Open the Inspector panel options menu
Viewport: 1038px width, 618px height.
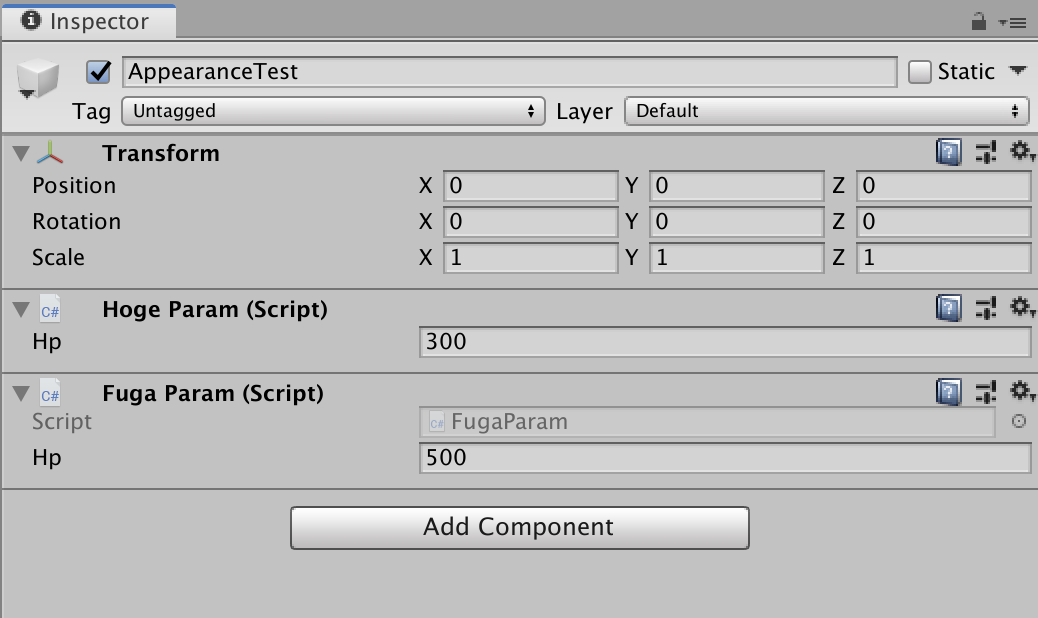(1012, 22)
